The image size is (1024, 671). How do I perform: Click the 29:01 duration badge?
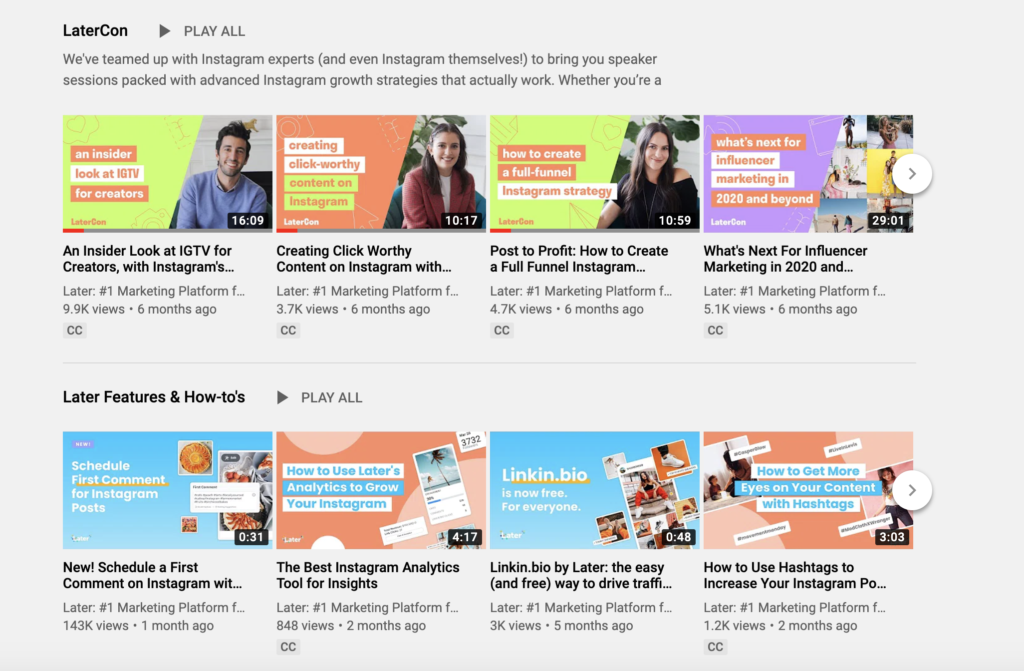tap(888, 221)
